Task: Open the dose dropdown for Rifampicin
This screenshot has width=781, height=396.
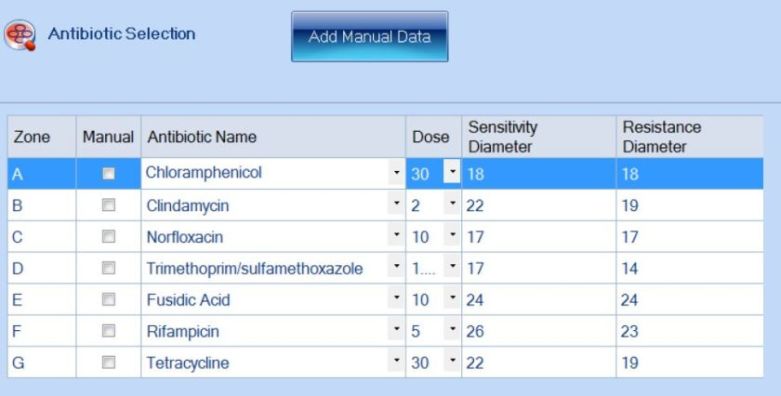Action: click(x=452, y=330)
